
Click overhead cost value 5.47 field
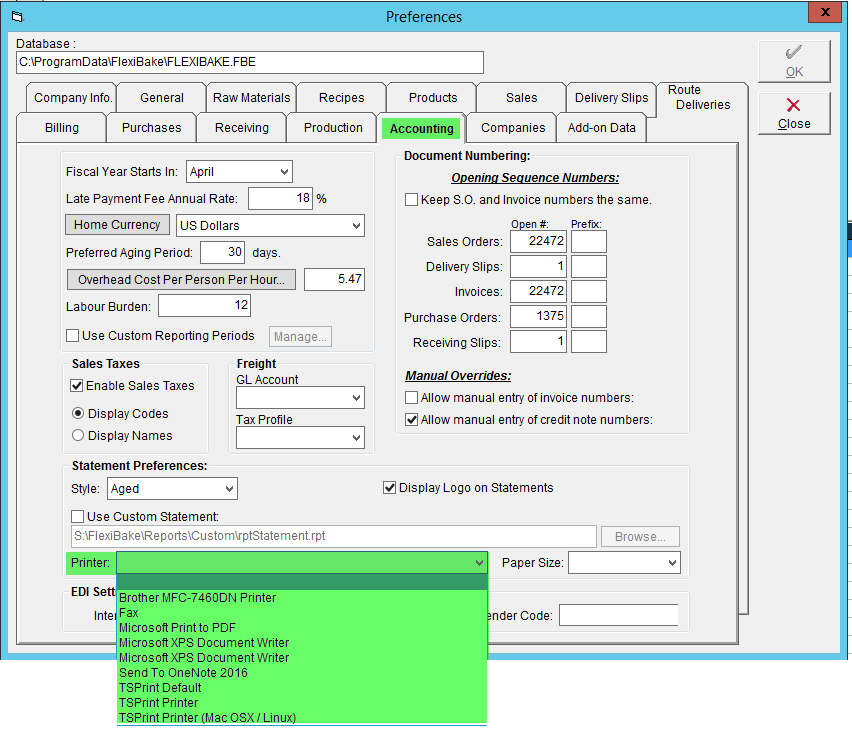pyautogui.click(x=334, y=279)
